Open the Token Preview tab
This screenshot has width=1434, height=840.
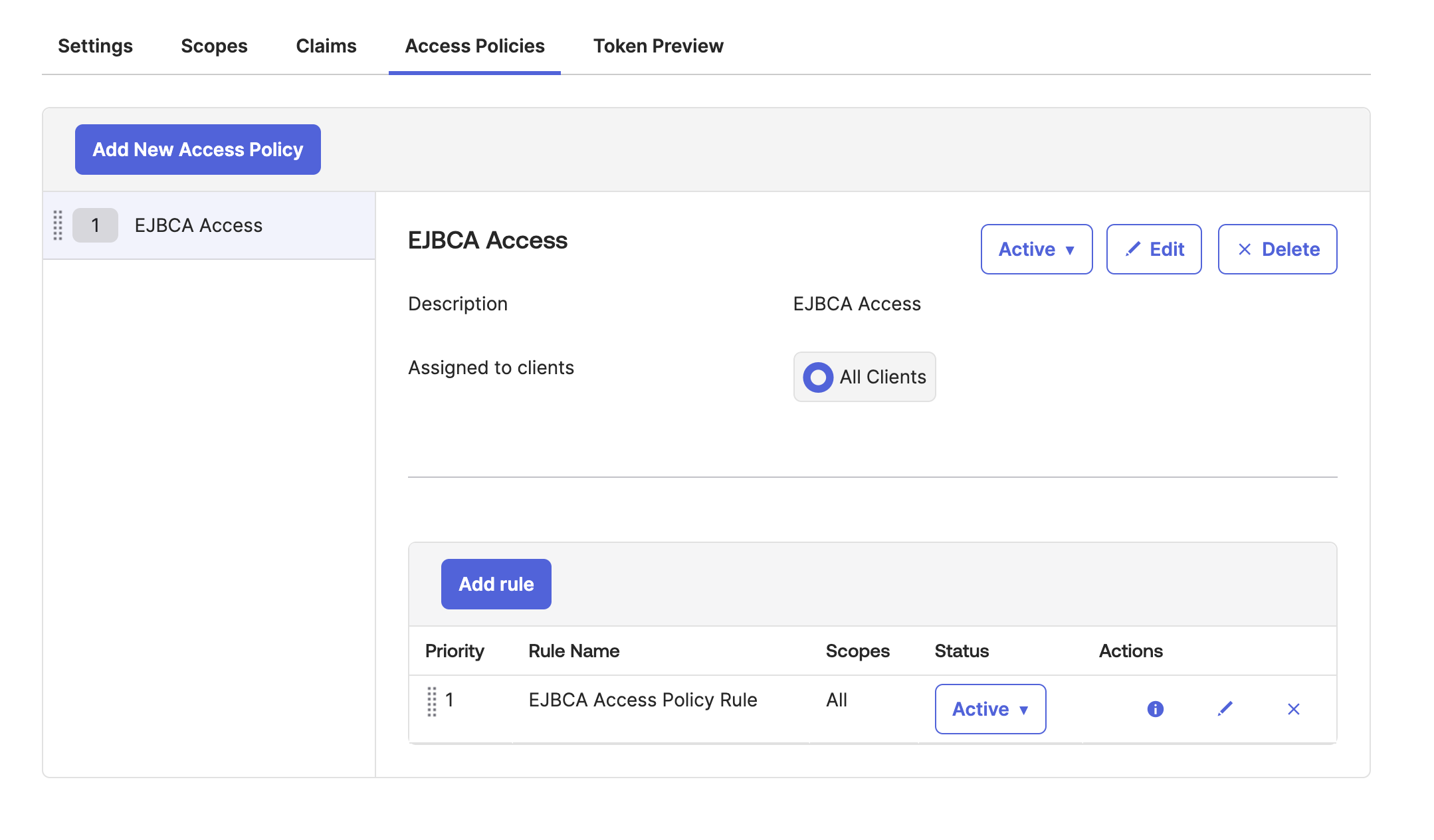[x=658, y=46]
